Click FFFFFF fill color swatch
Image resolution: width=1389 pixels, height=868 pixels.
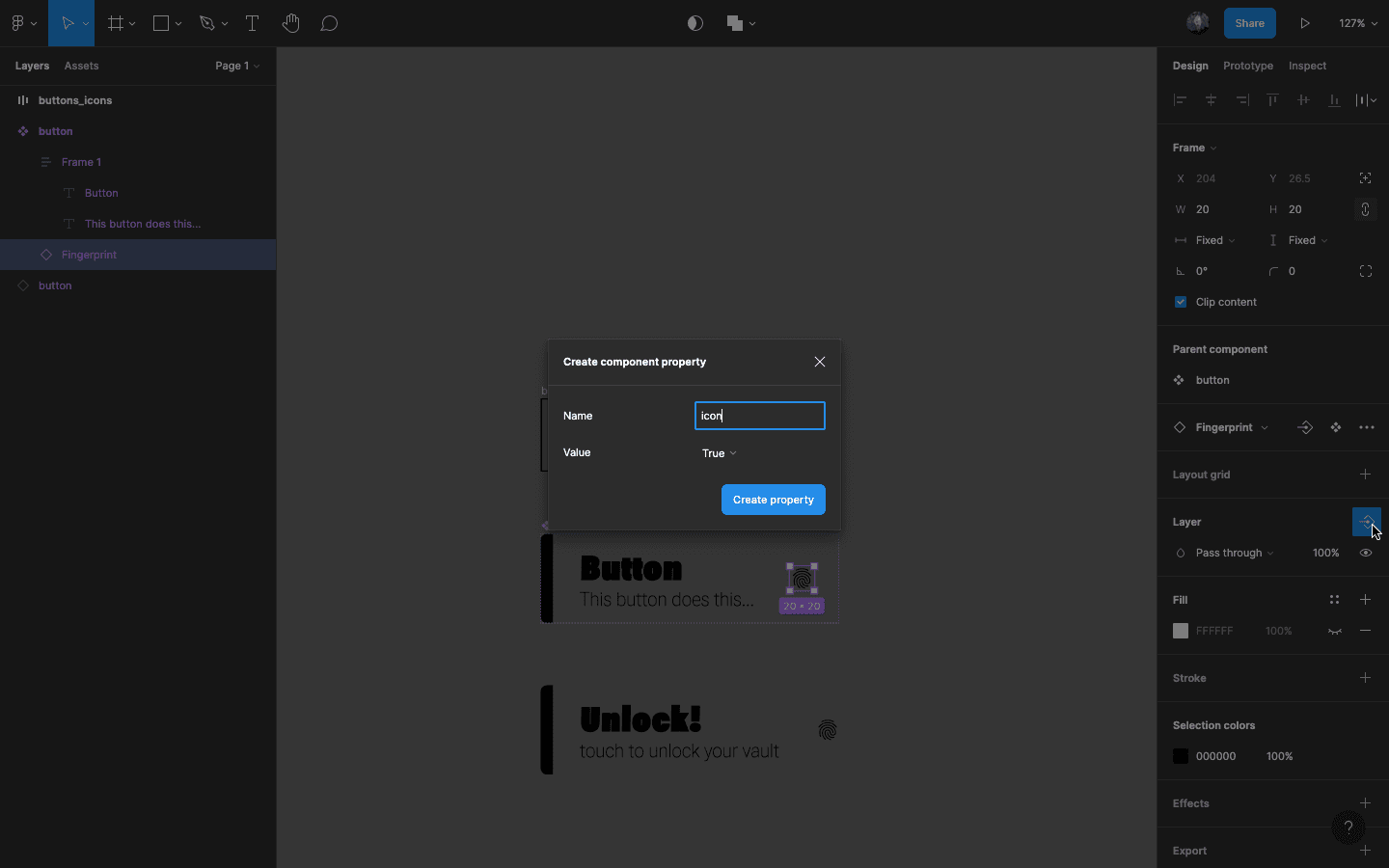pyautogui.click(x=1180, y=631)
